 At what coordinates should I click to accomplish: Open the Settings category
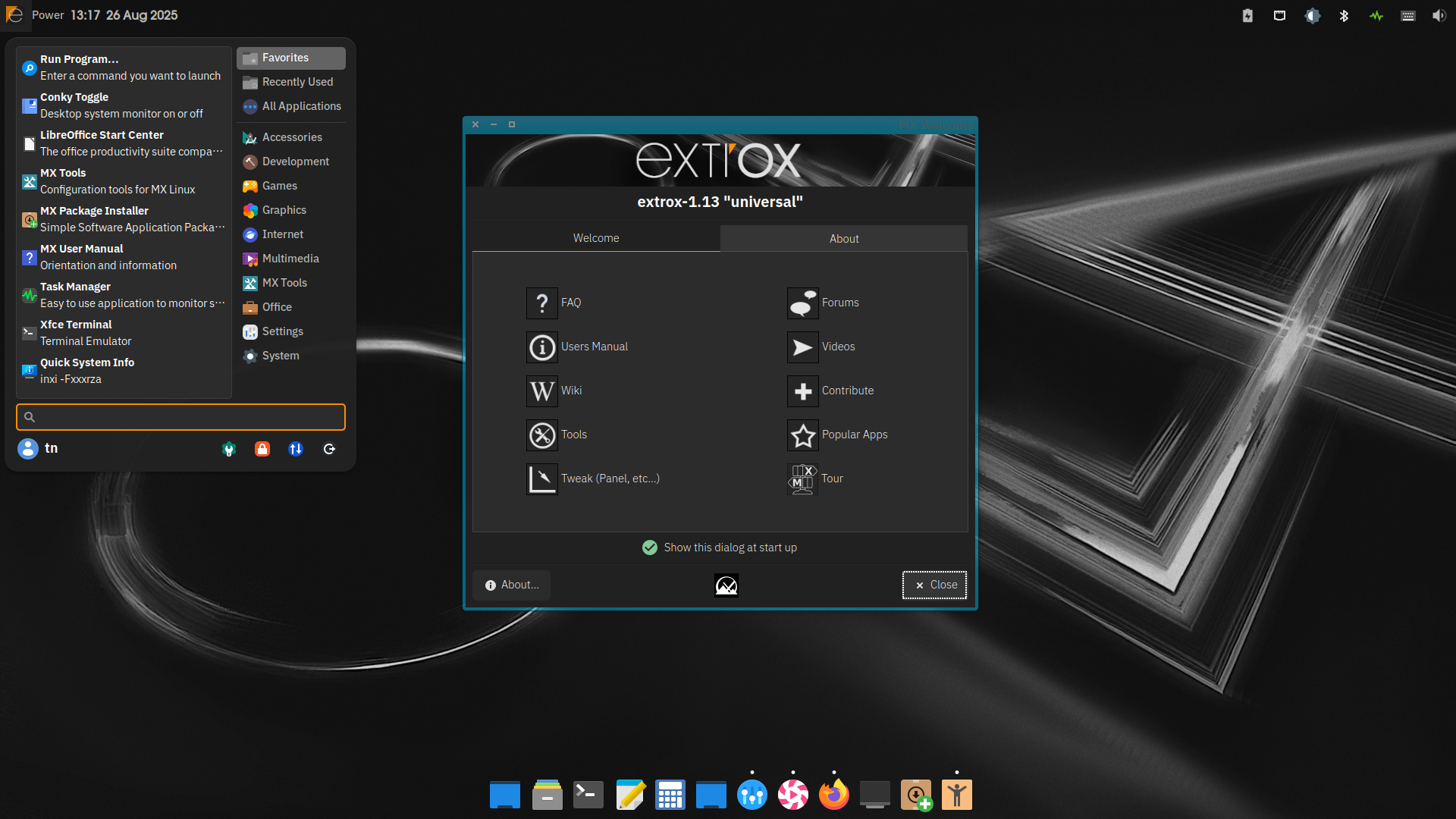click(291, 331)
